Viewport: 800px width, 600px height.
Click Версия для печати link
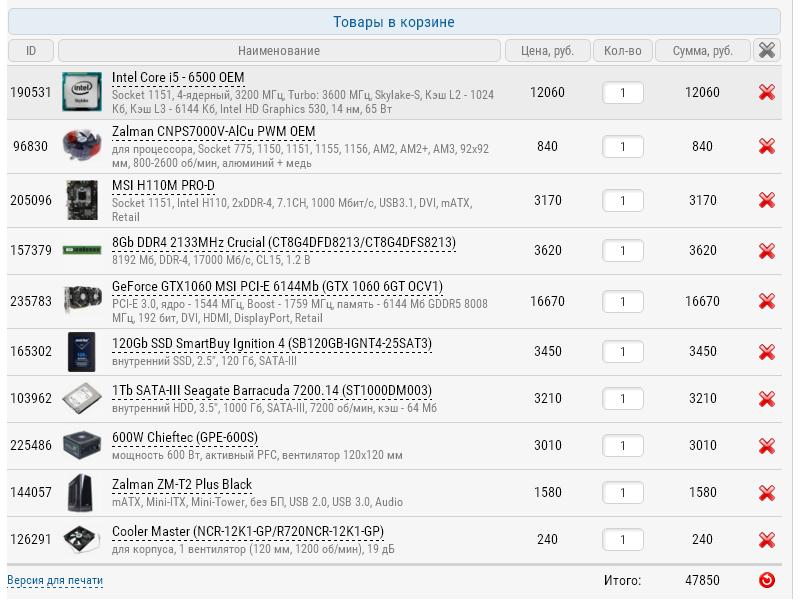click(55, 581)
